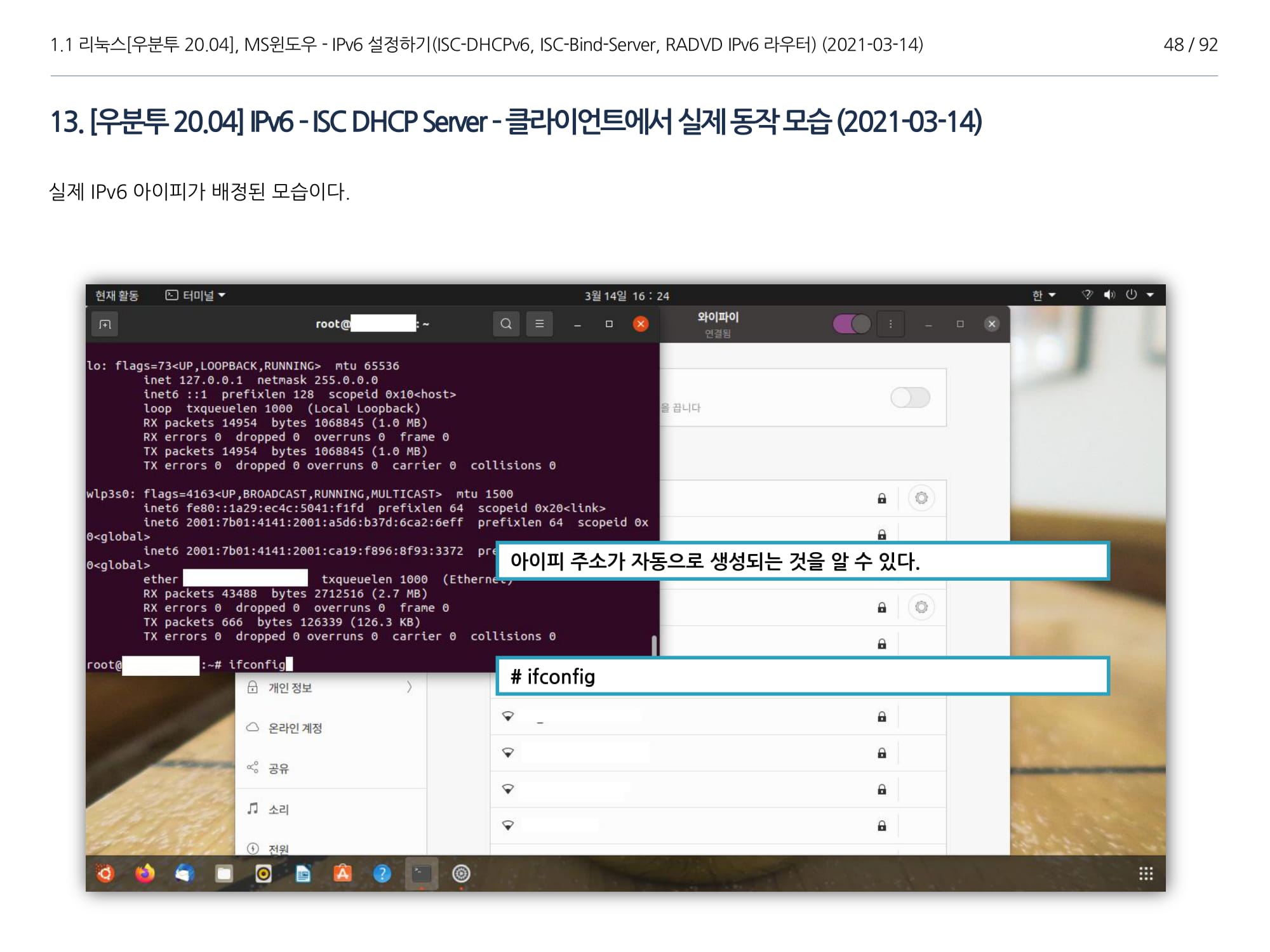Select the 소리 sound settings item
1270x952 pixels.
pyautogui.click(x=278, y=809)
